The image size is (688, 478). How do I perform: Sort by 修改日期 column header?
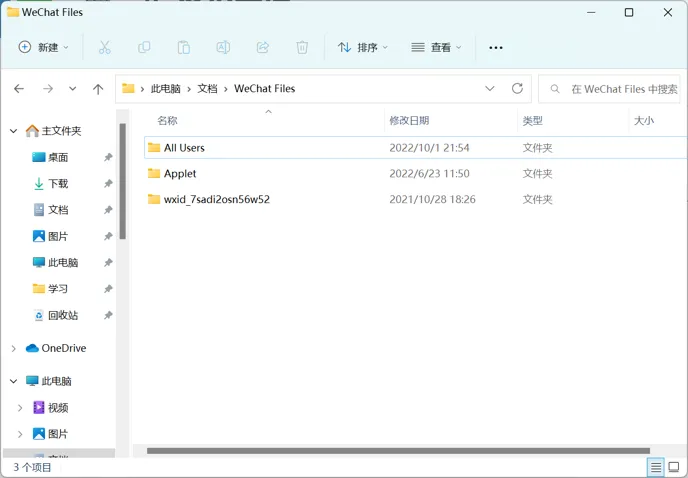(409, 121)
